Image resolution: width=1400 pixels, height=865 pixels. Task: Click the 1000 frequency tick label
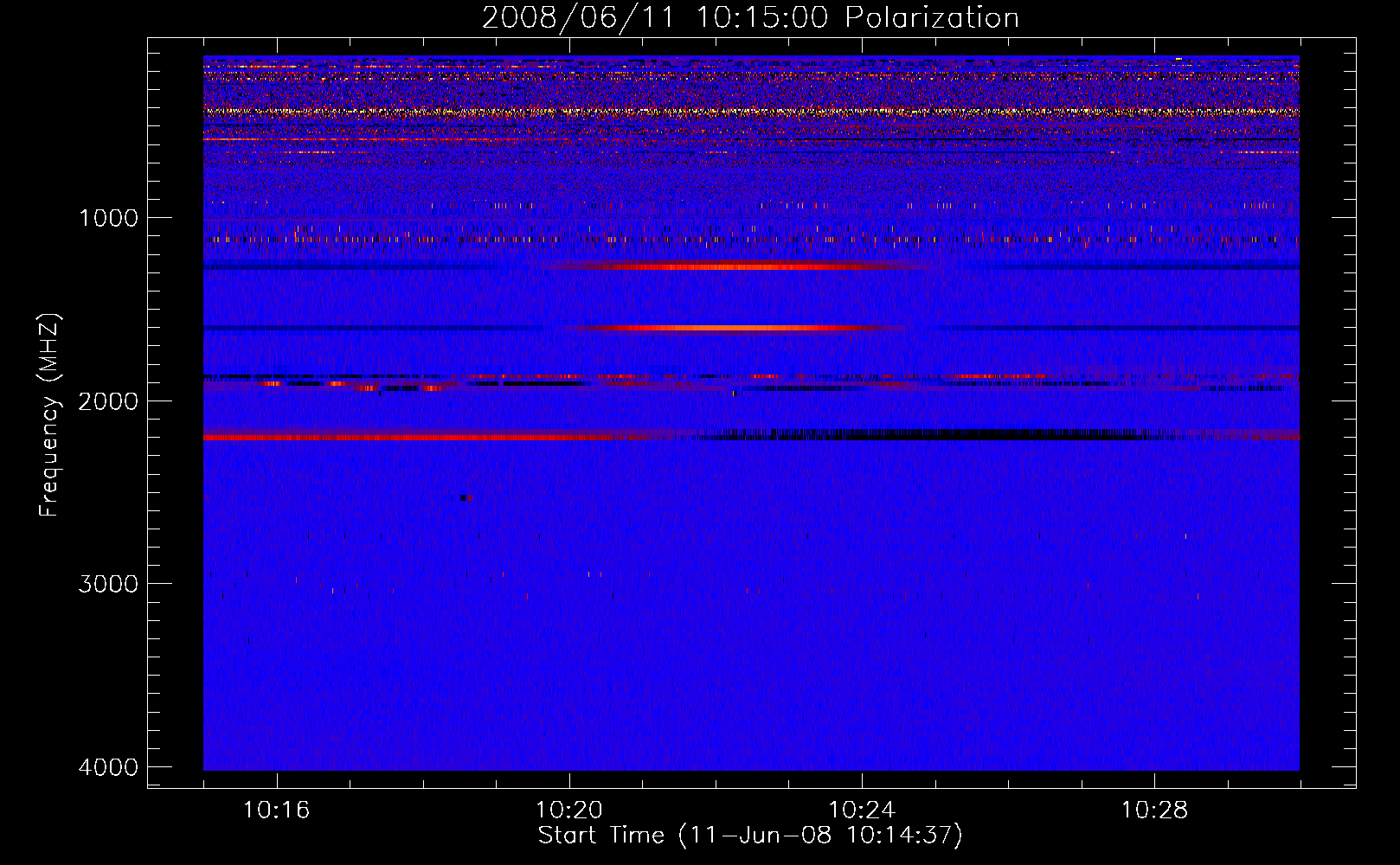tap(108, 218)
